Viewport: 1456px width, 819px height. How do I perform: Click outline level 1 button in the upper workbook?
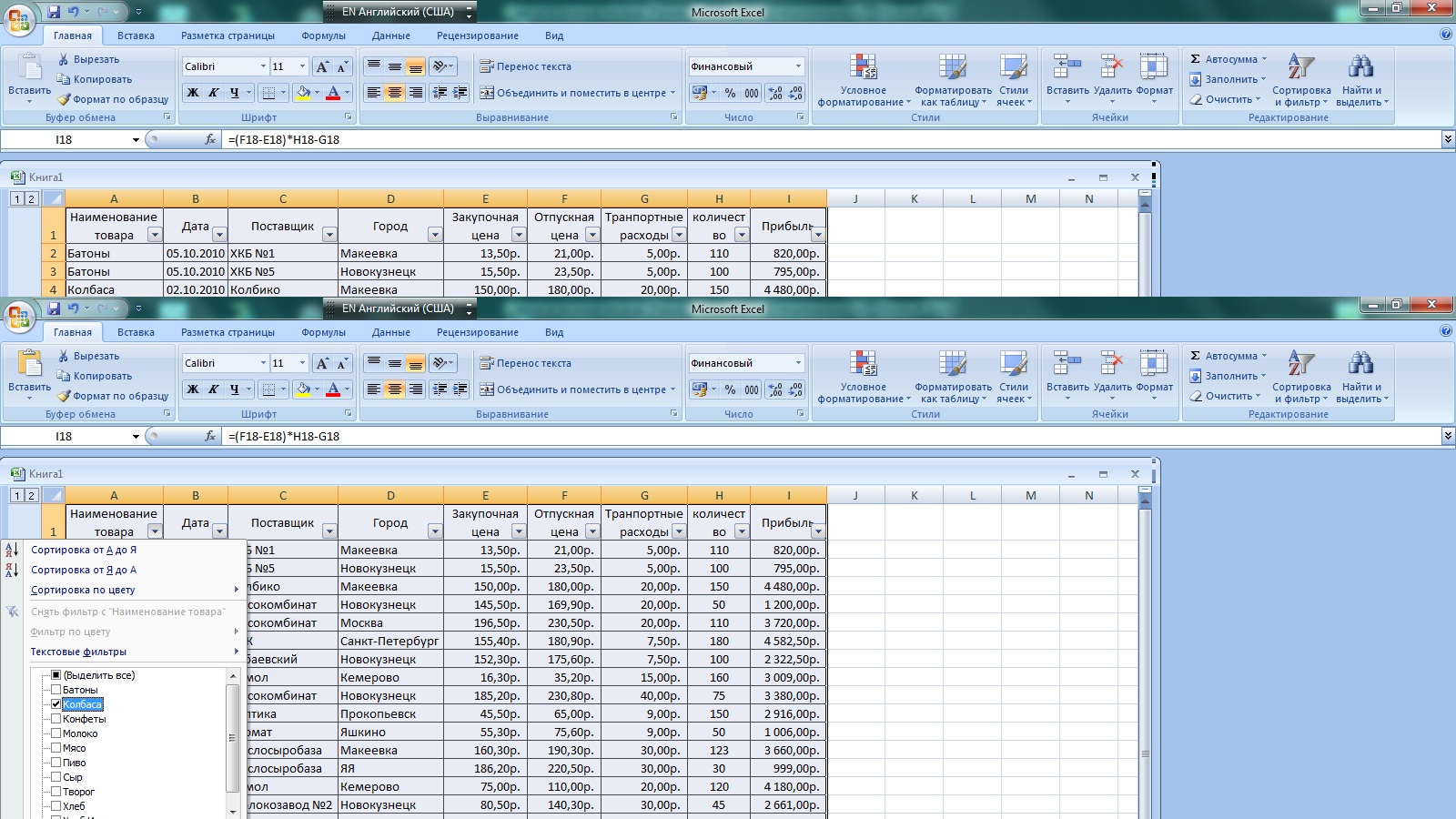17,198
